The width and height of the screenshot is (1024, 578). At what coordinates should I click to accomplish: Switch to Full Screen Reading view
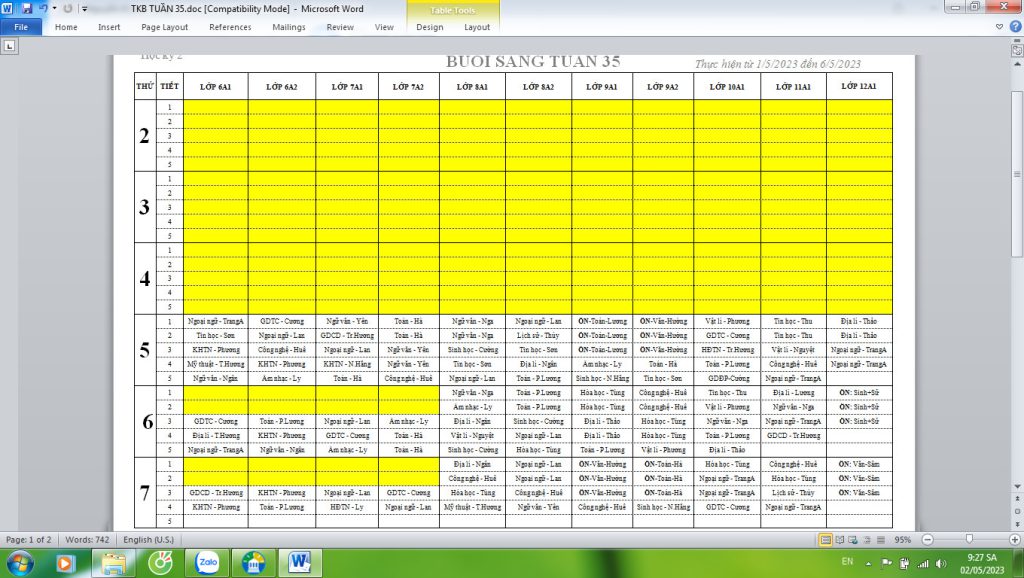click(x=838, y=540)
